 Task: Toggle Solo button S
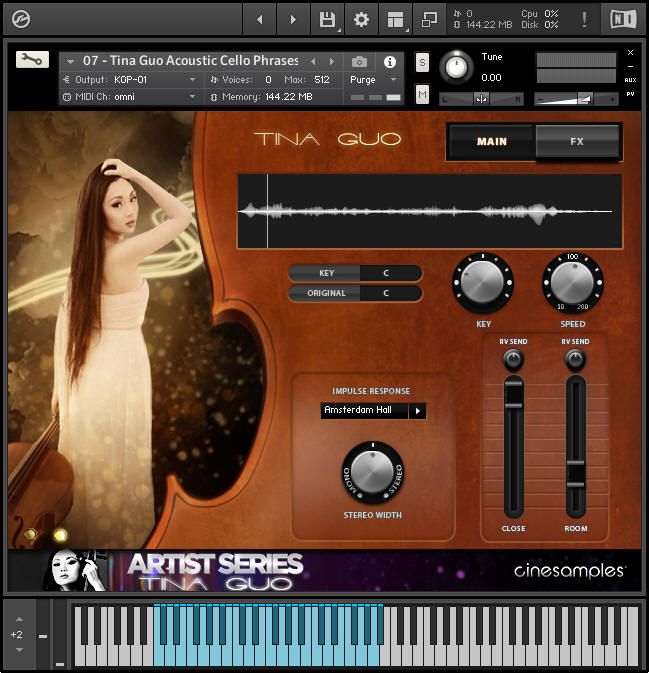click(422, 63)
